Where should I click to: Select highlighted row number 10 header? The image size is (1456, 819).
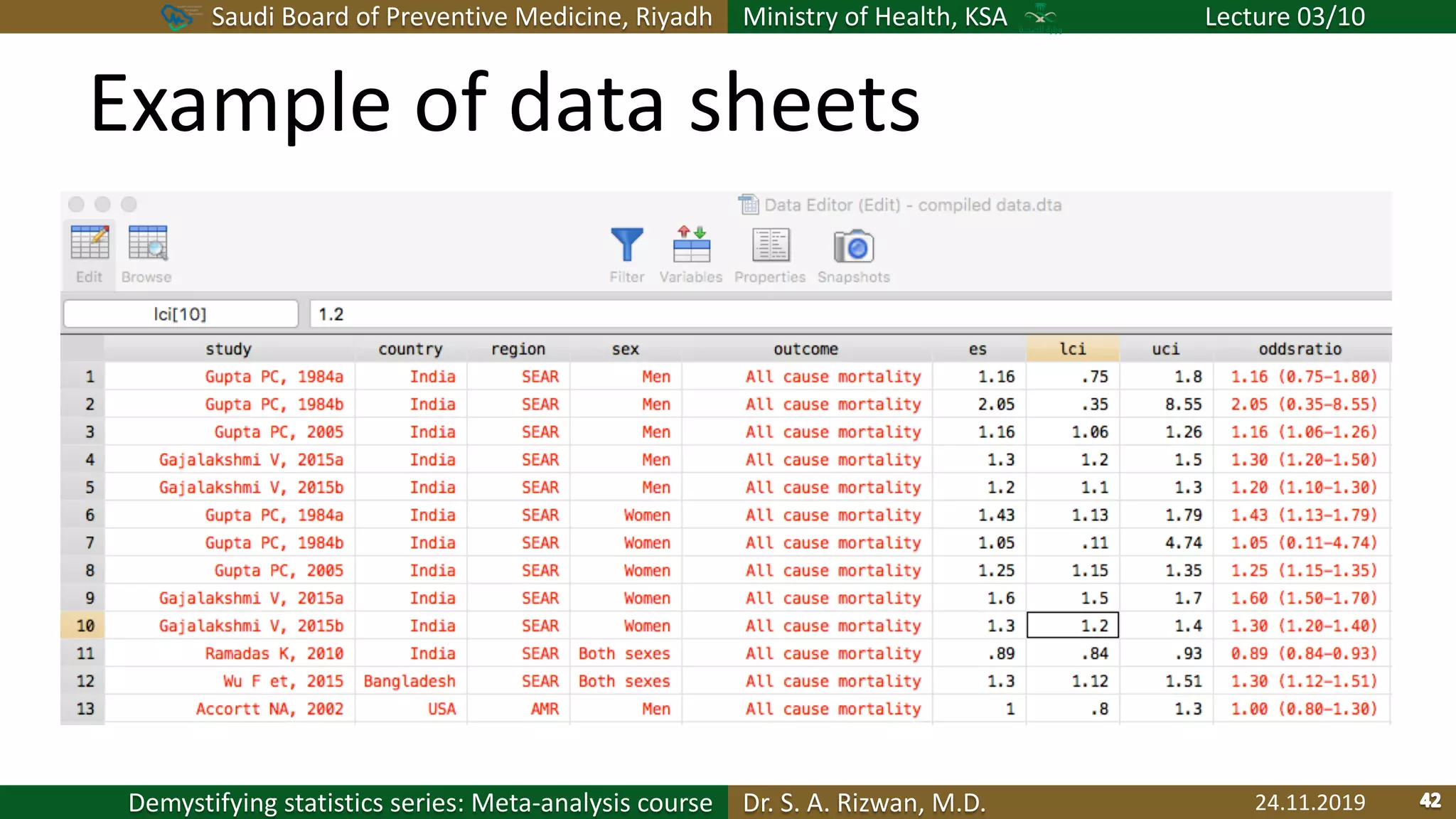82,626
